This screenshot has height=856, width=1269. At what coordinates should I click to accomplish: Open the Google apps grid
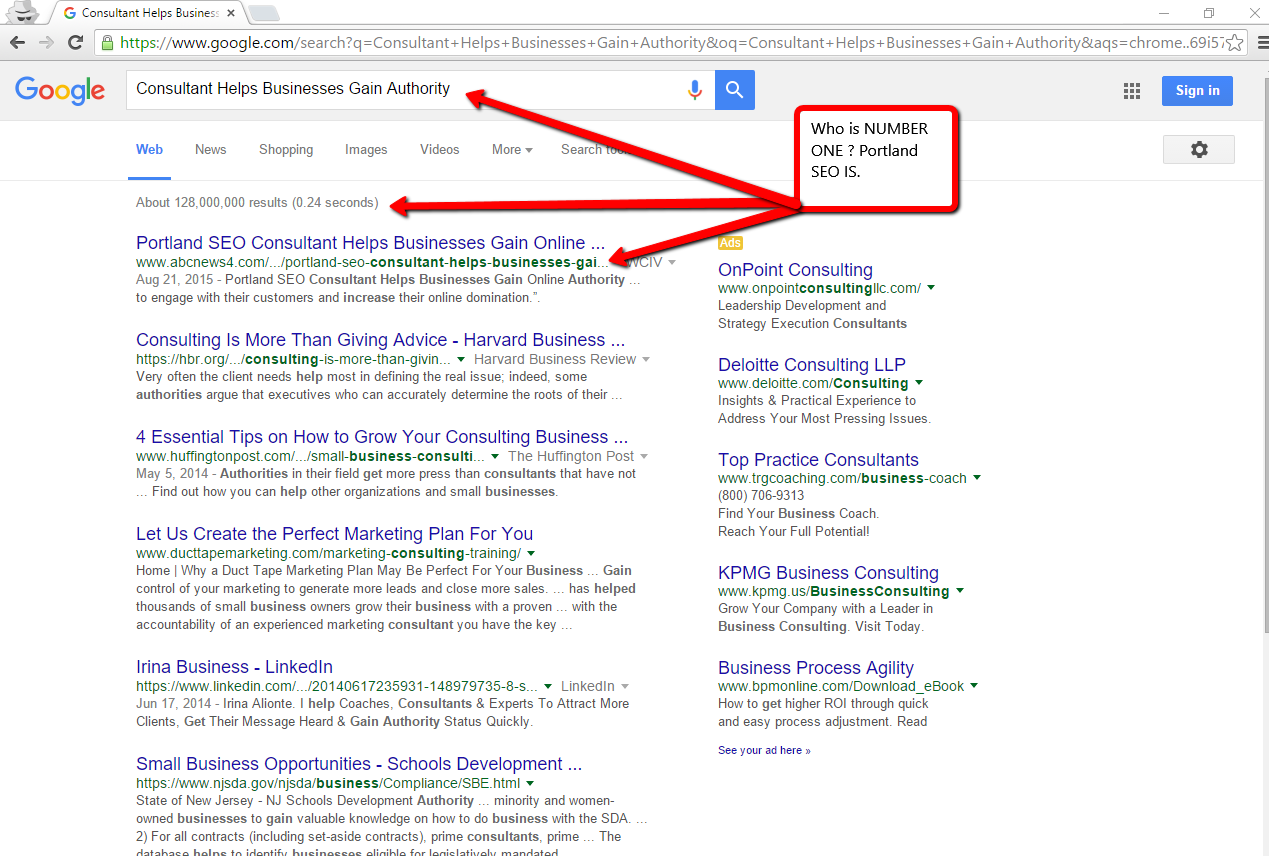[1132, 91]
